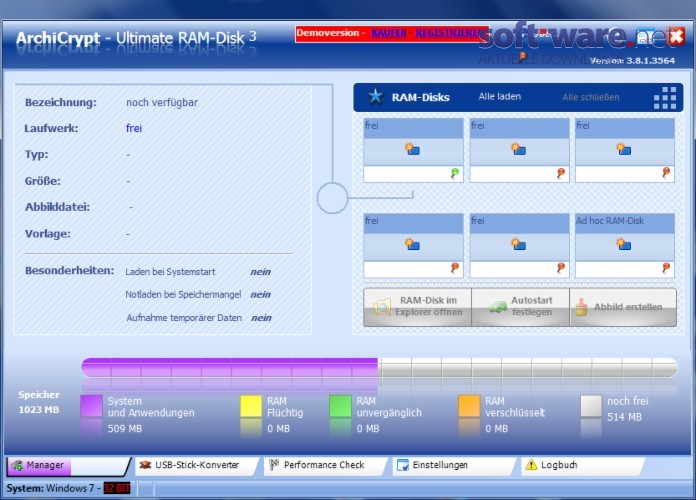Click the purple memory usage bar

click(x=229, y=367)
